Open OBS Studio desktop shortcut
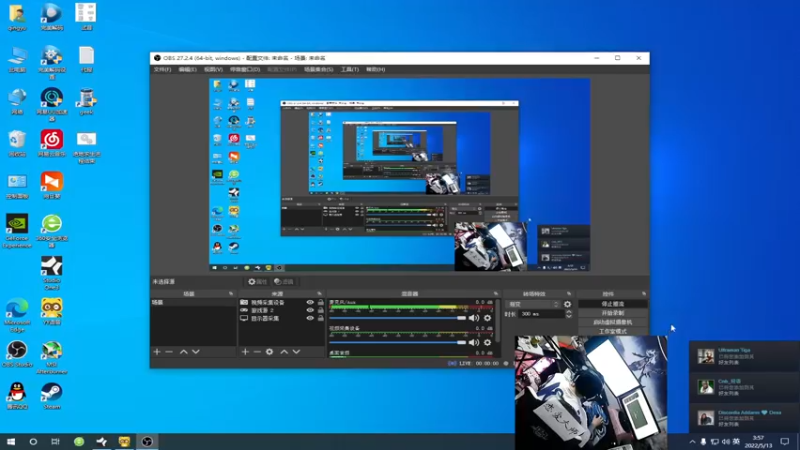 tap(17, 354)
